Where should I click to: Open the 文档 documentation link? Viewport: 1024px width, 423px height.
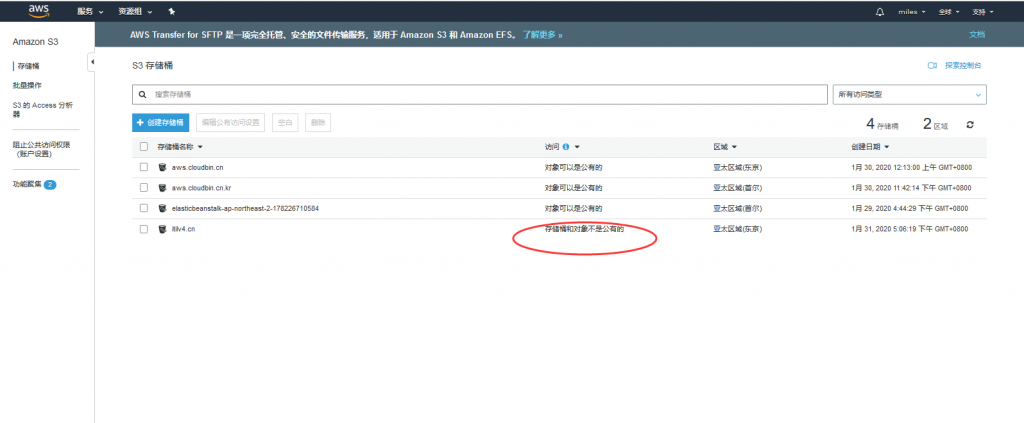977,35
